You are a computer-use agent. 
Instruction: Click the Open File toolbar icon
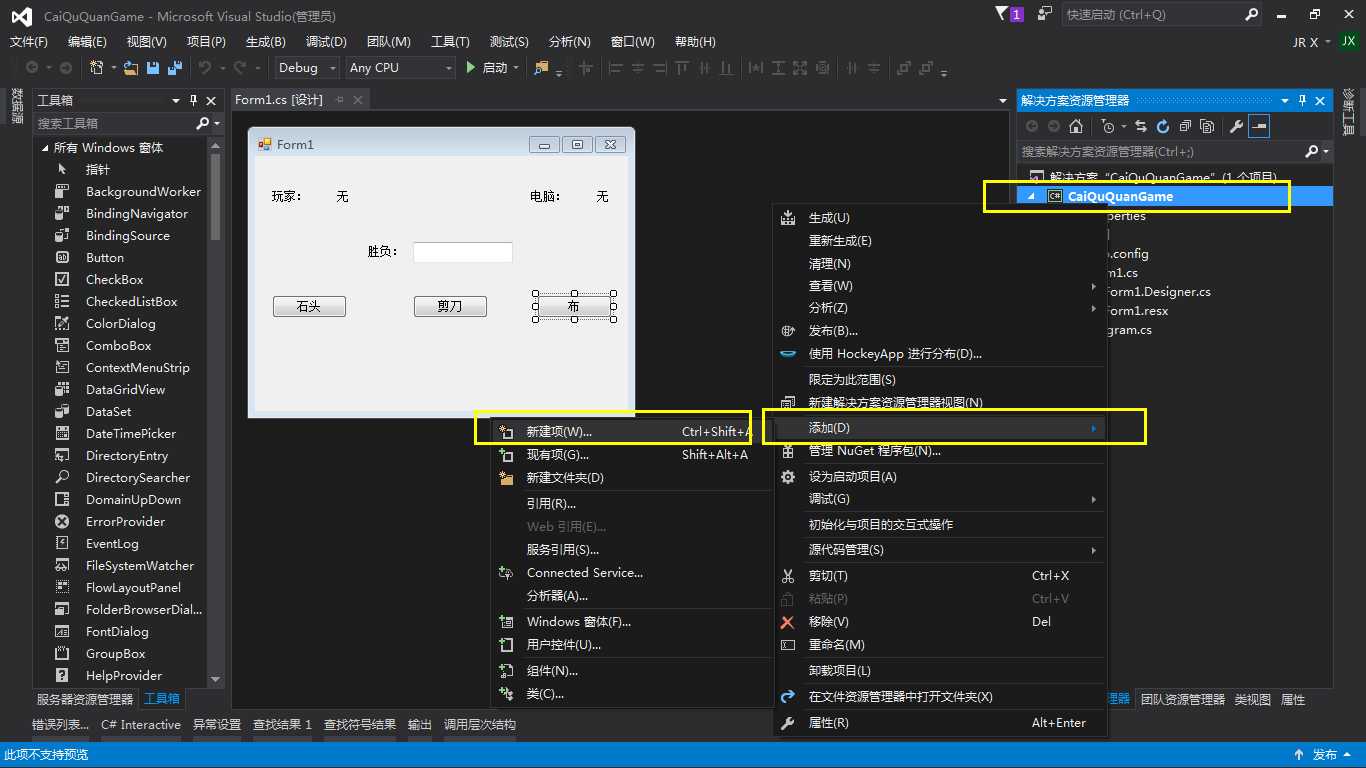point(131,68)
